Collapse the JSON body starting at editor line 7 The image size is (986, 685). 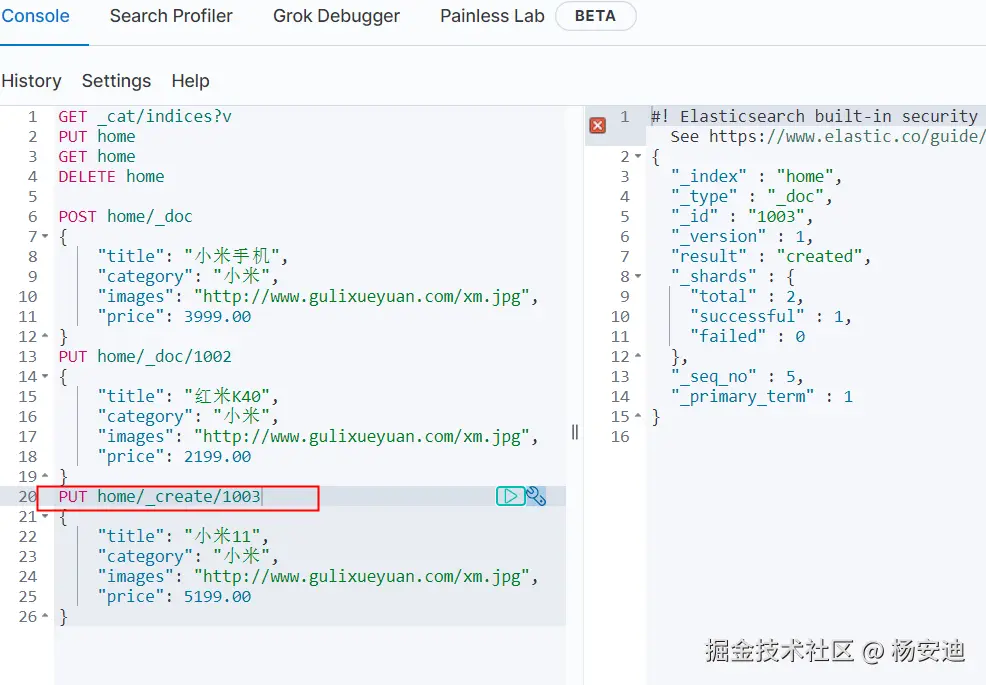click(45, 237)
